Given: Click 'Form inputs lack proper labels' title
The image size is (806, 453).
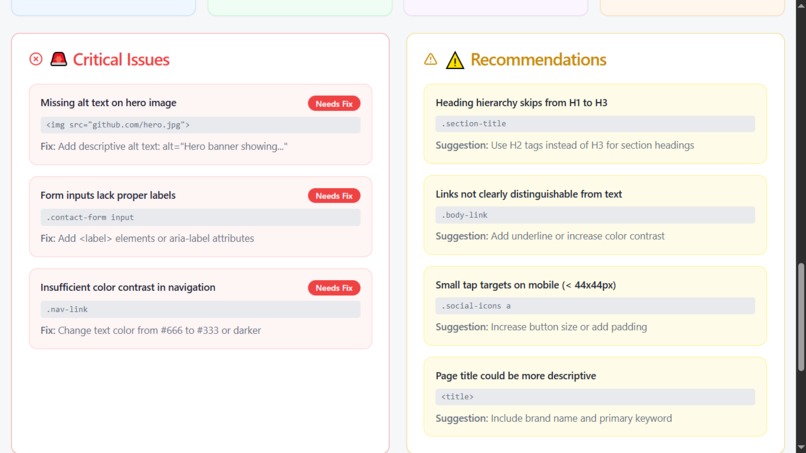Looking at the screenshot, I should click(x=108, y=195).
